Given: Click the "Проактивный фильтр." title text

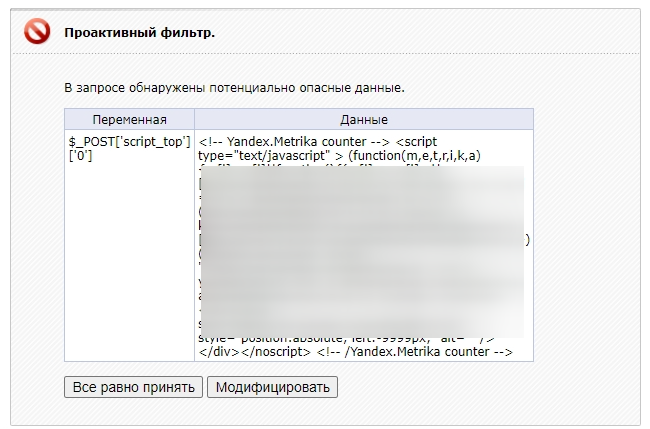Looking at the screenshot, I should click(x=139, y=33).
